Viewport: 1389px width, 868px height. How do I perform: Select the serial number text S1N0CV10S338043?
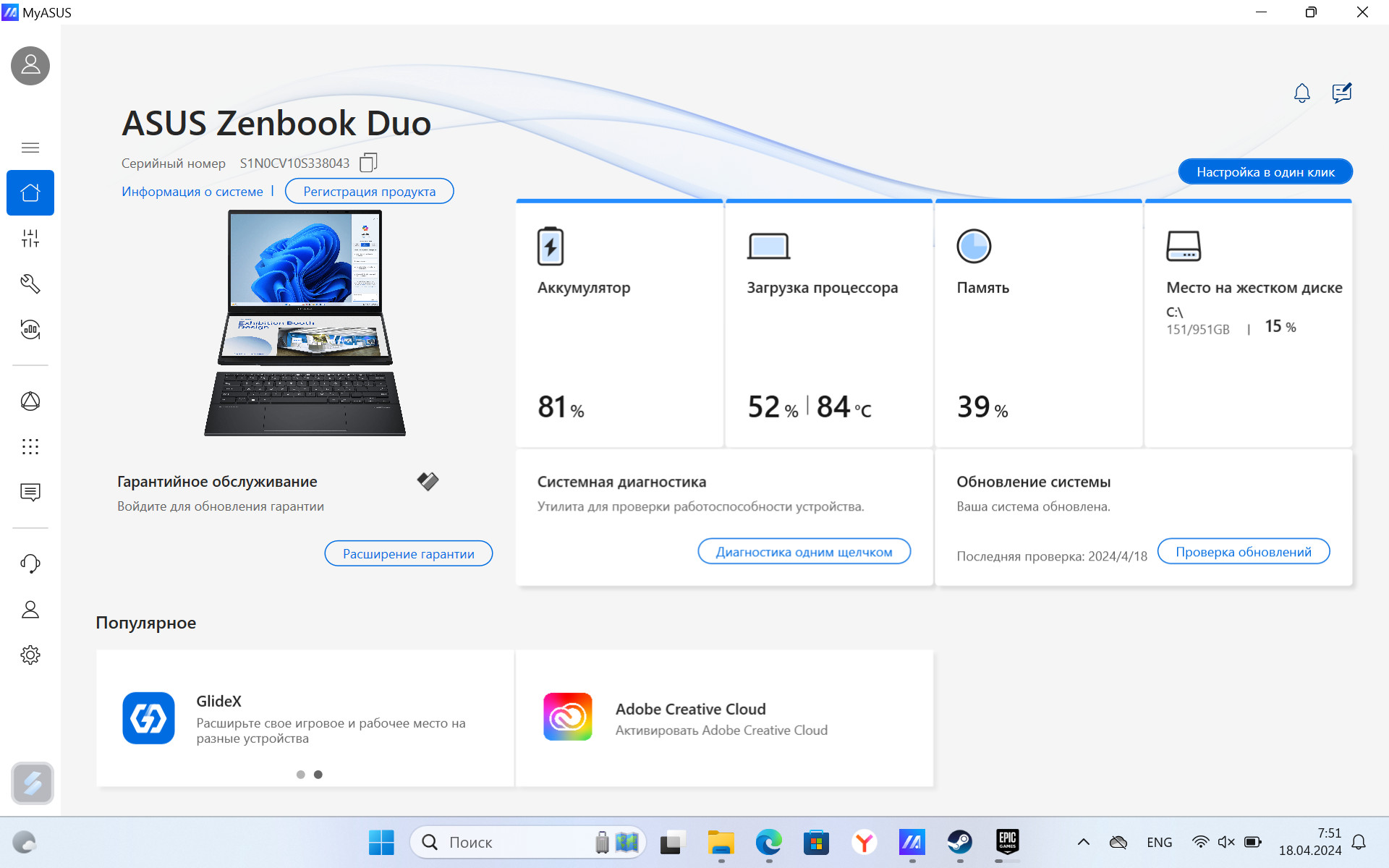pos(294,163)
